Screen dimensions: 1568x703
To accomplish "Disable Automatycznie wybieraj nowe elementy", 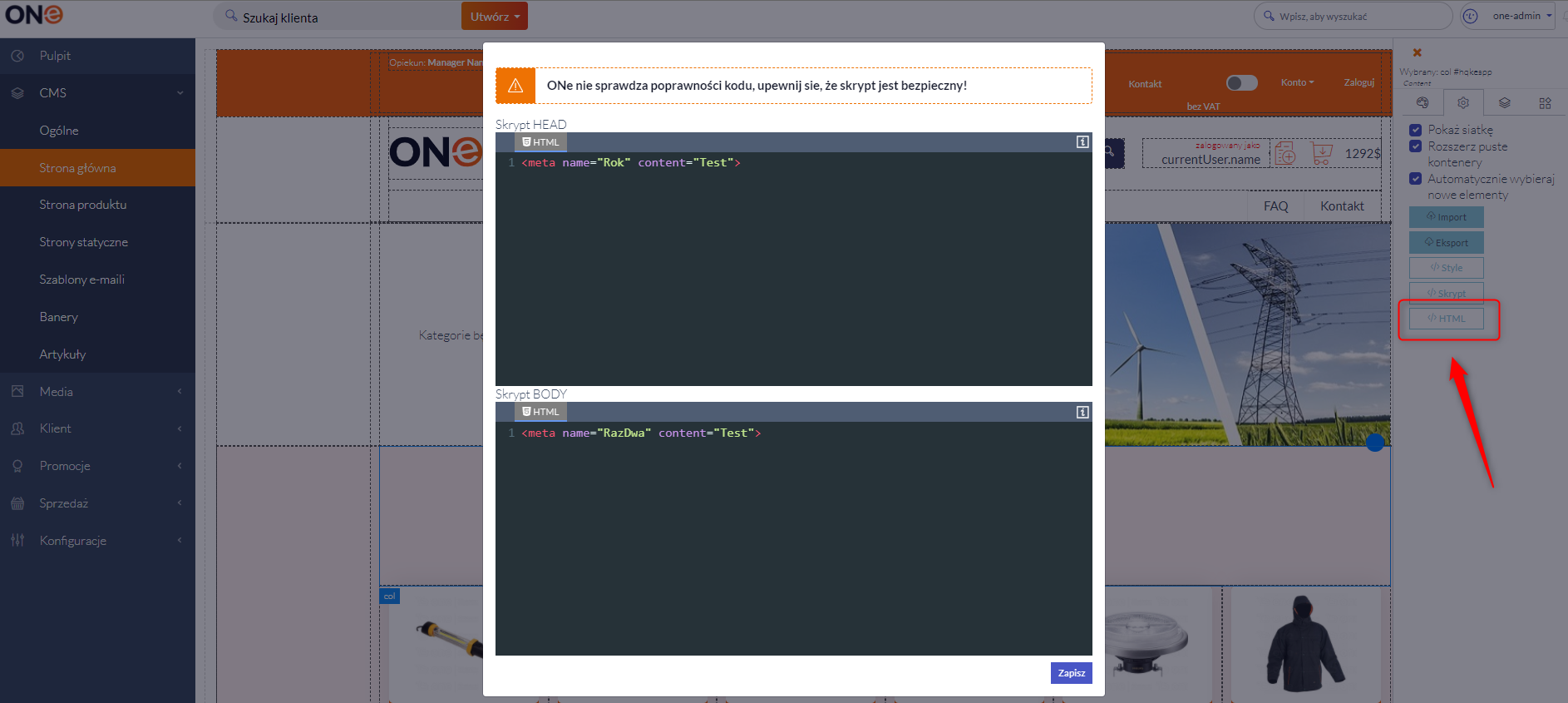I will (x=1415, y=179).
